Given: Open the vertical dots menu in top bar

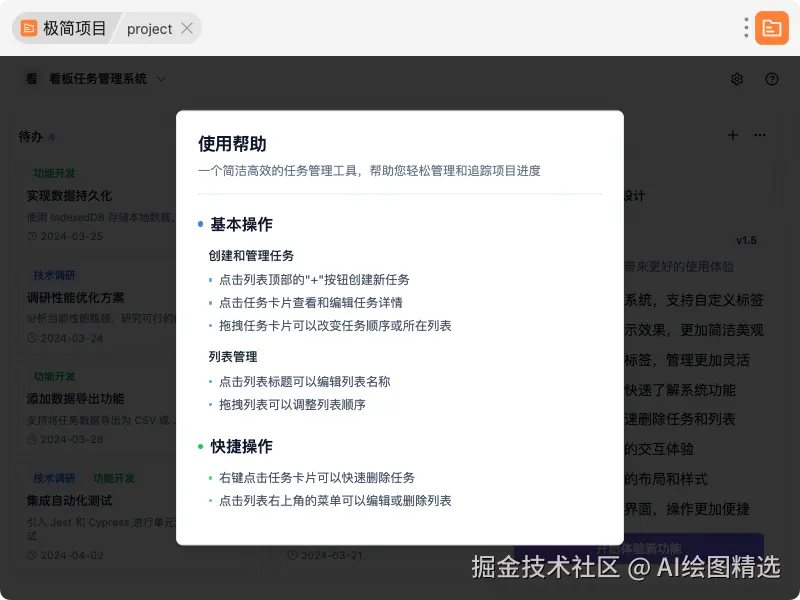Looking at the screenshot, I should coord(745,27).
